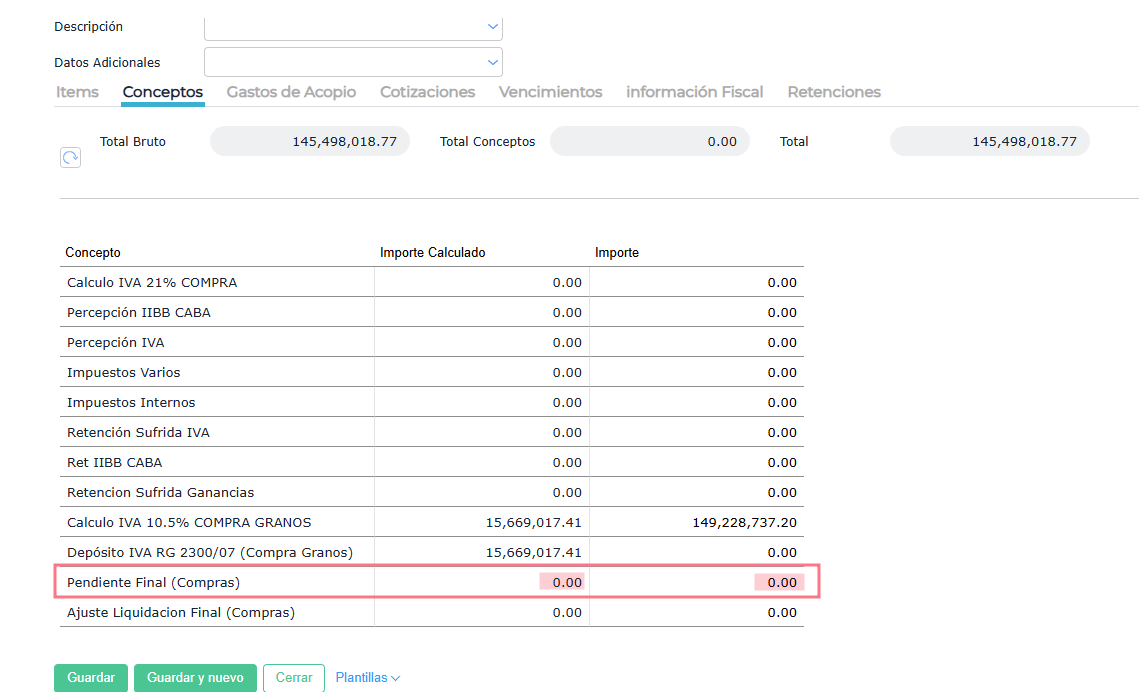
Task: Open the Plantillas dropdown menu
Action: coord(367,678)
